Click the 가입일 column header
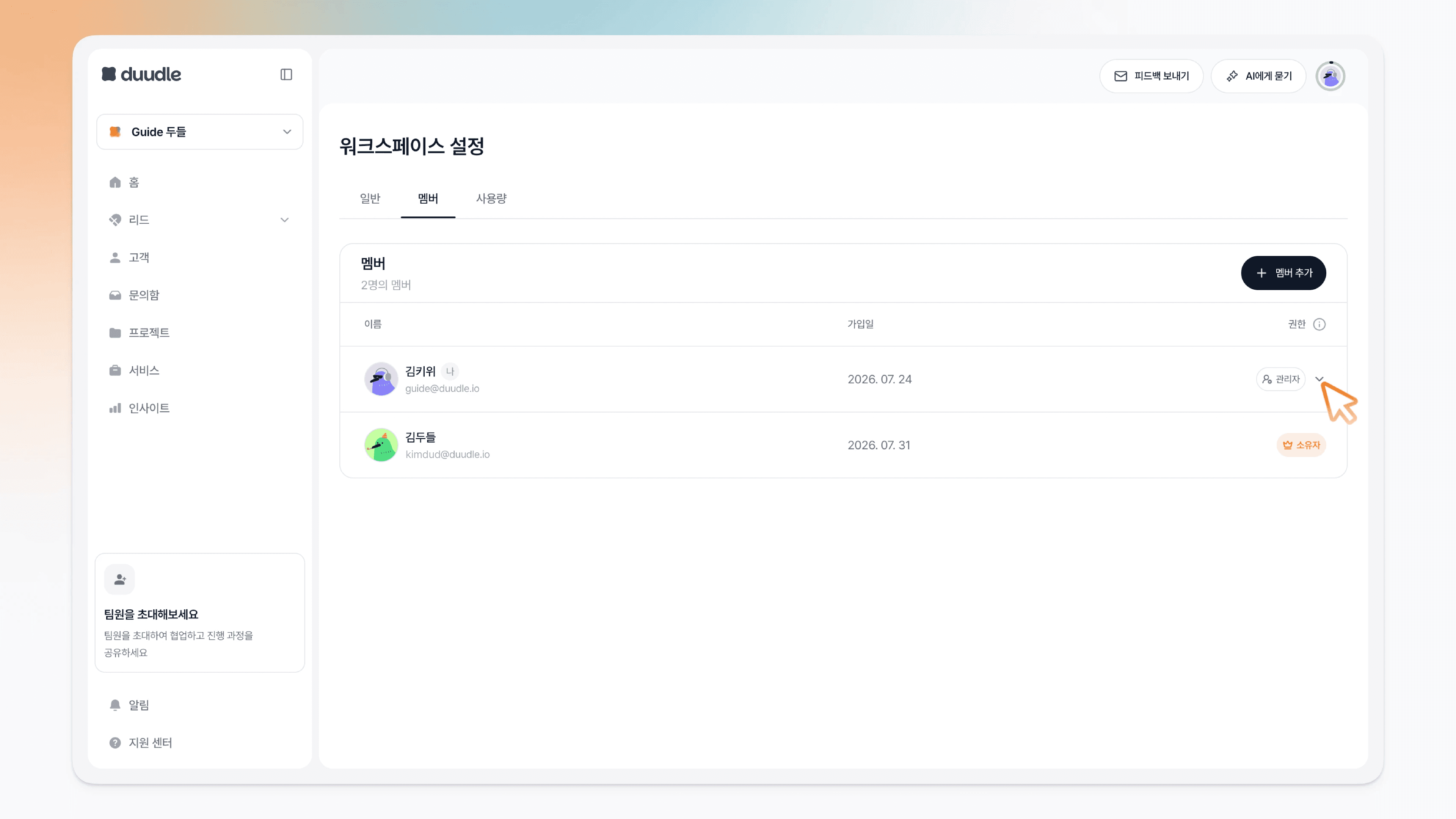 tap(860, 324)
